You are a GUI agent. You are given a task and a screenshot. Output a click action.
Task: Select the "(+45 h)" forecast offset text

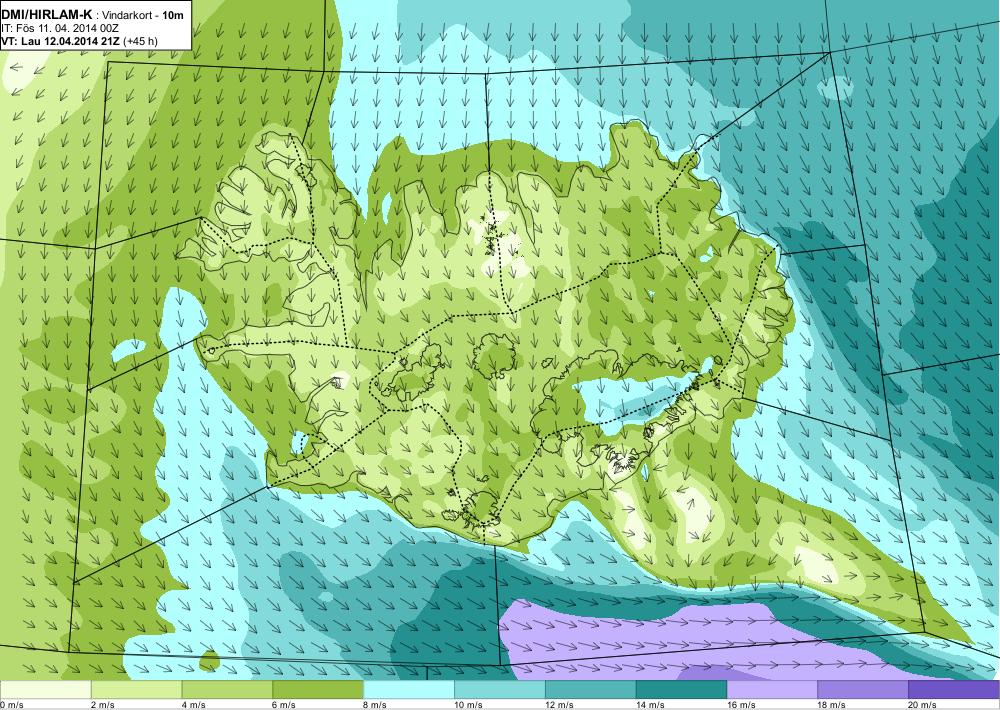141,41
